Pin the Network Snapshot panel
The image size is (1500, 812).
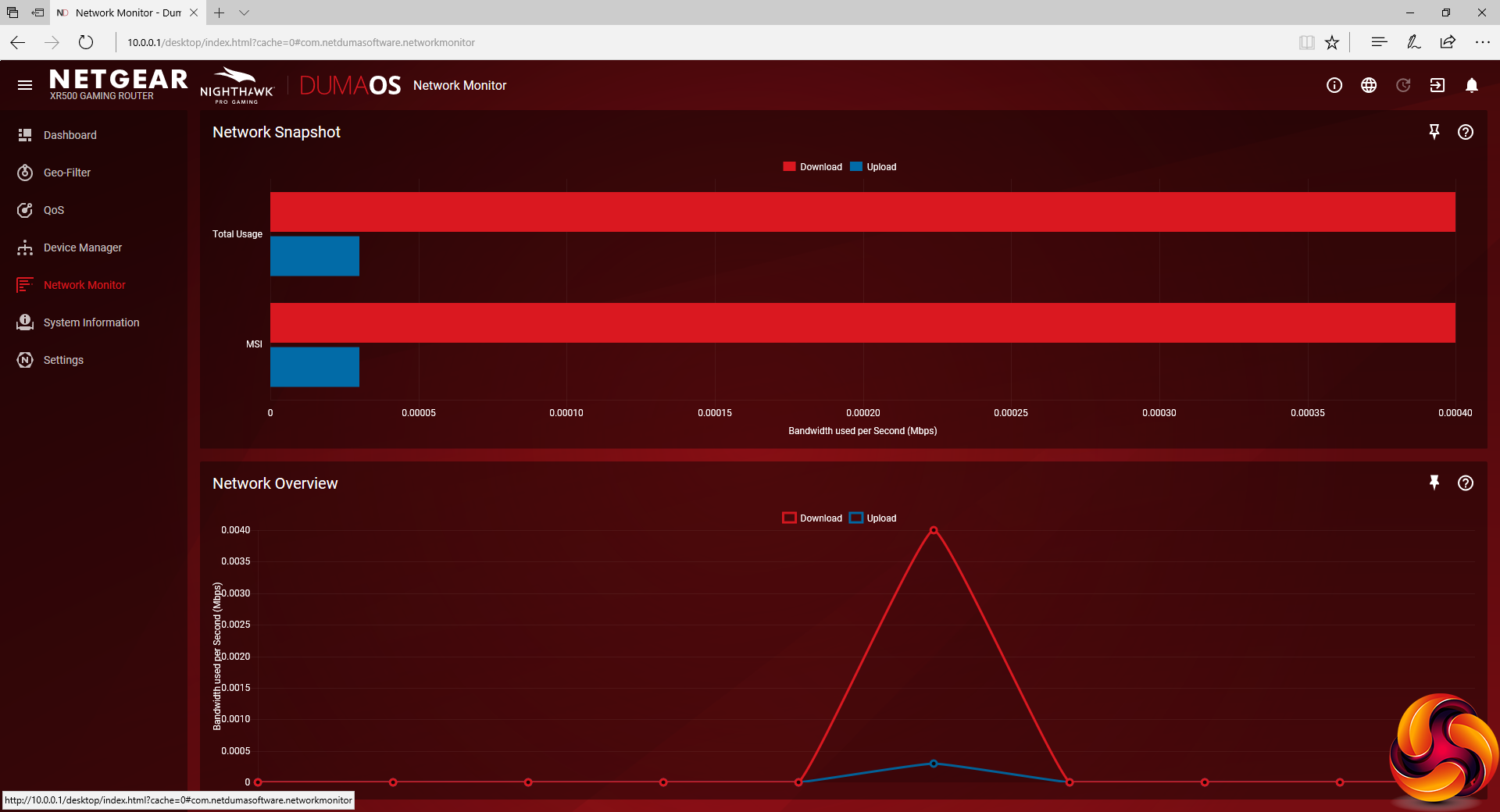click(x=1434, y=132)
